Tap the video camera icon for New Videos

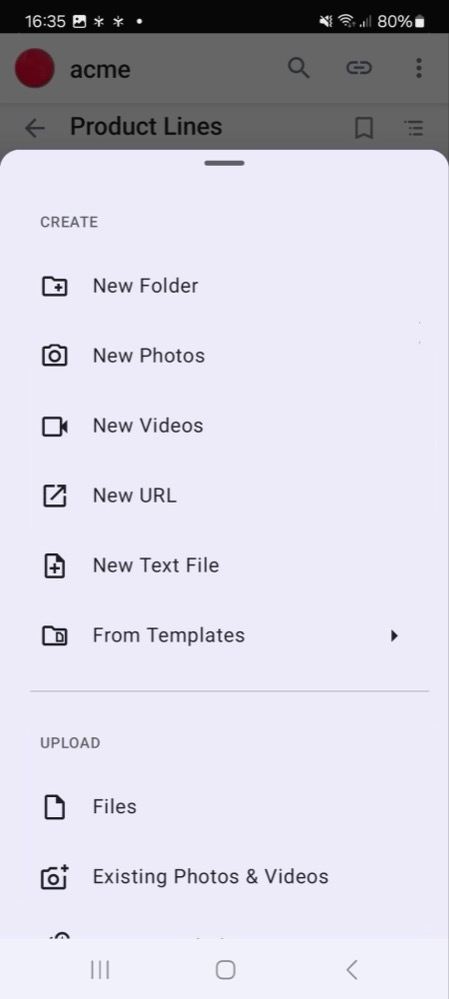click(x=54, y=426)
